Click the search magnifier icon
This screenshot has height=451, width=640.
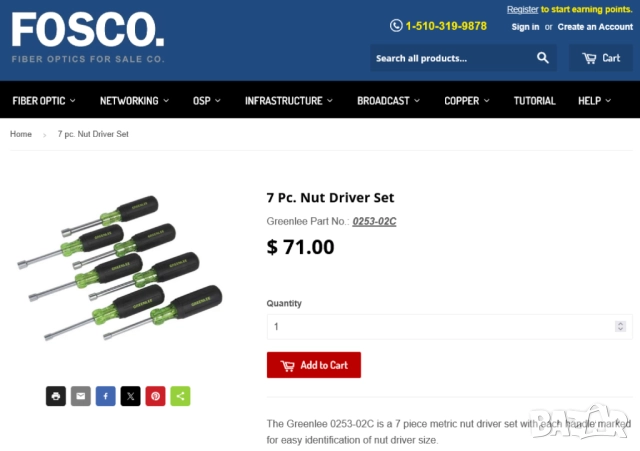pyautogui.click(x=542, y=58)
